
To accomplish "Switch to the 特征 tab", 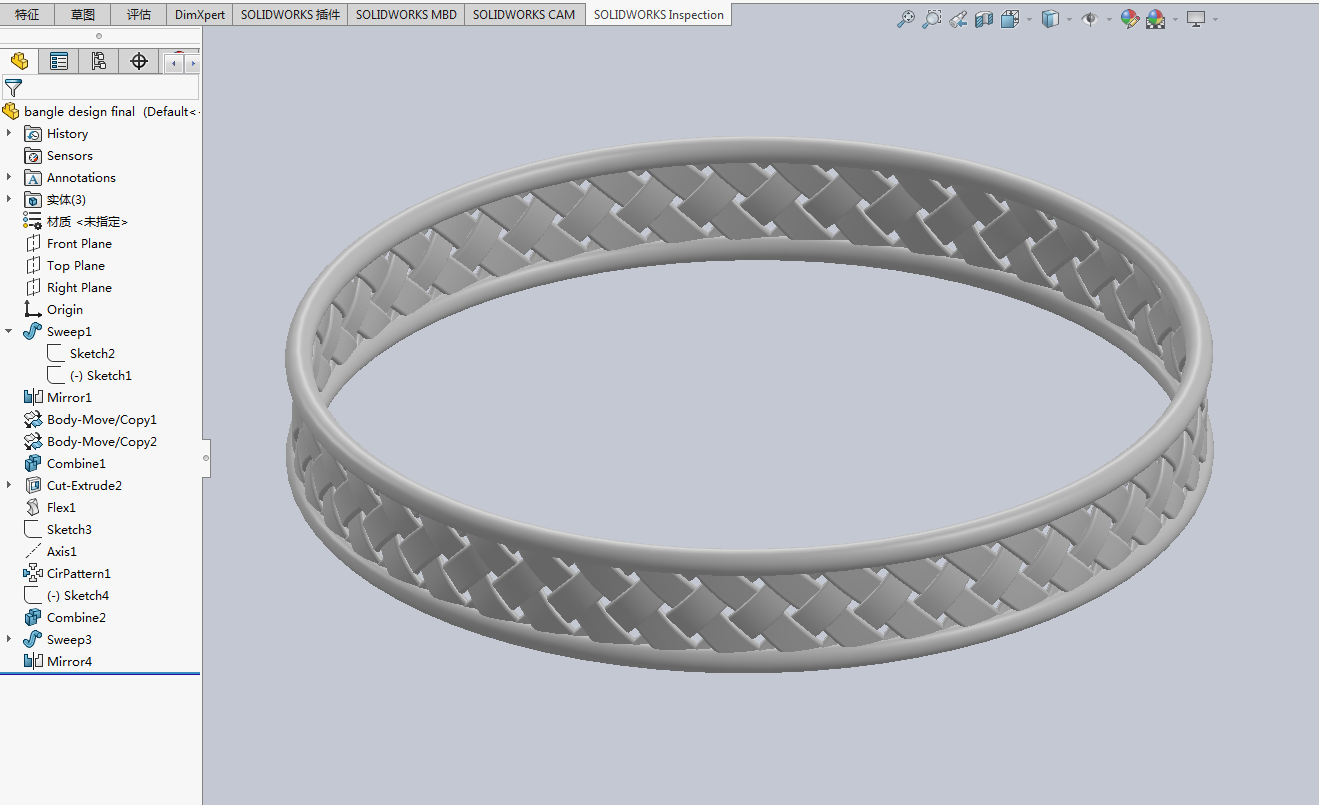I will point(27,15).
